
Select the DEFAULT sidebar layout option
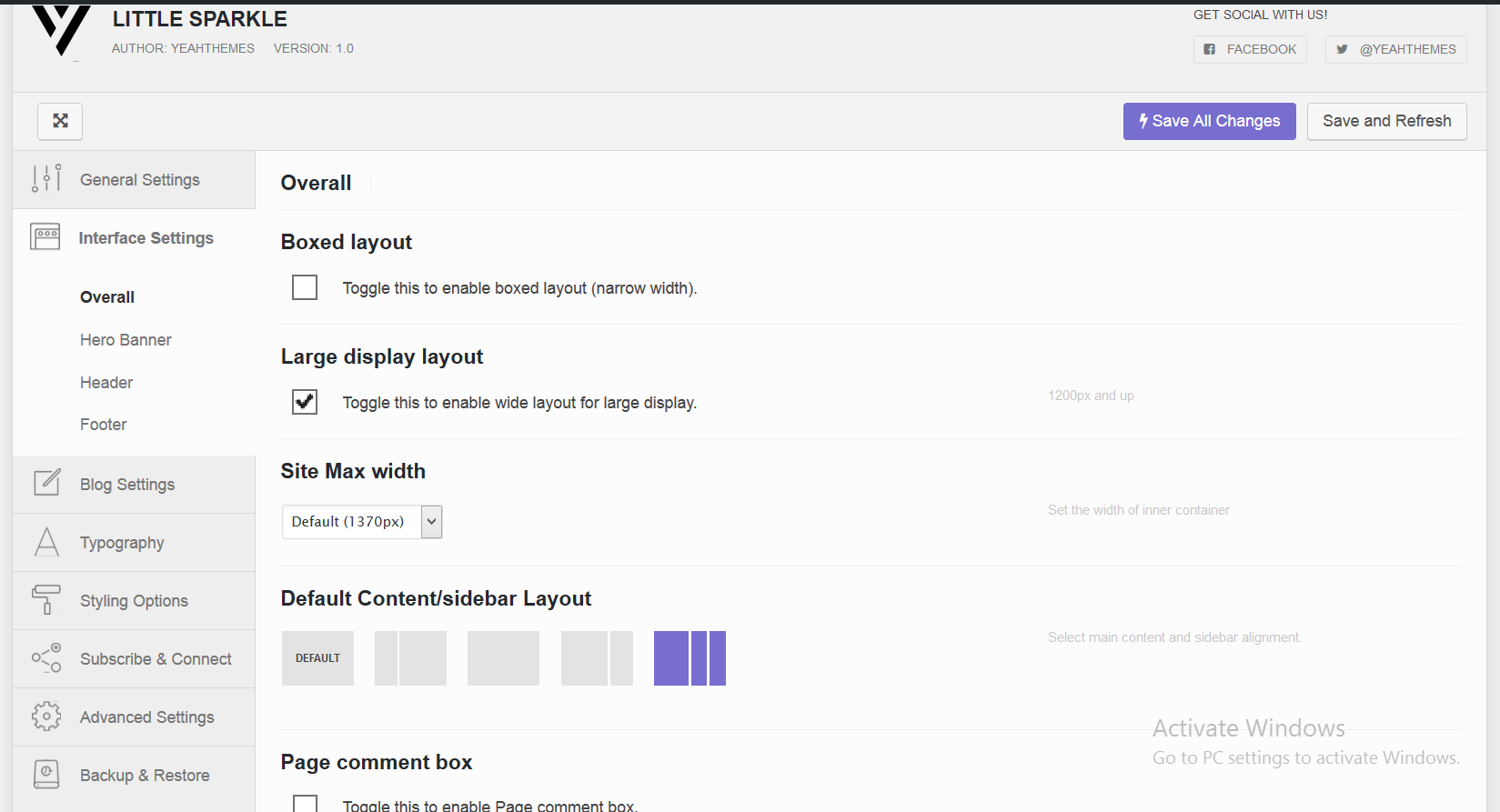[x=317, y=658]
